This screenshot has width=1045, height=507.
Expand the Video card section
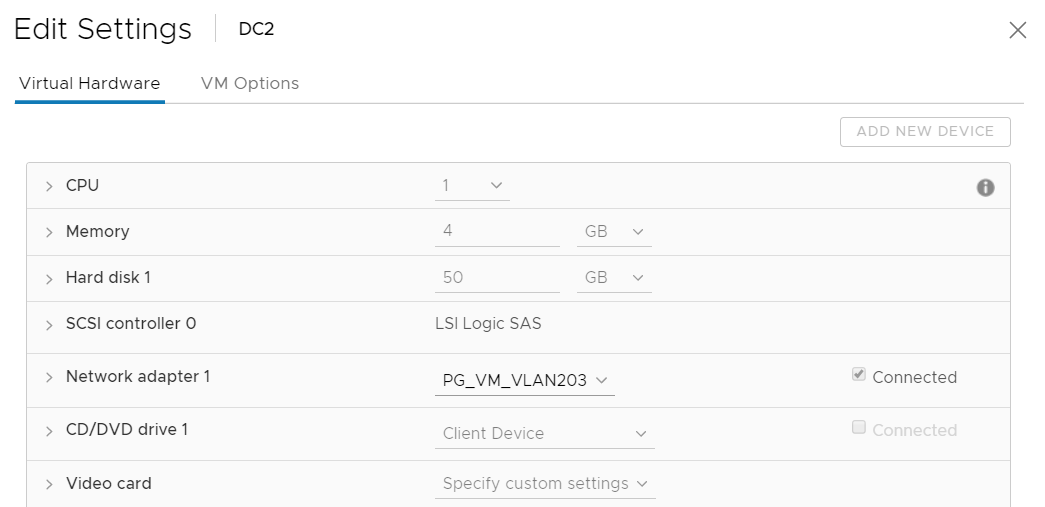pos(49,485)
